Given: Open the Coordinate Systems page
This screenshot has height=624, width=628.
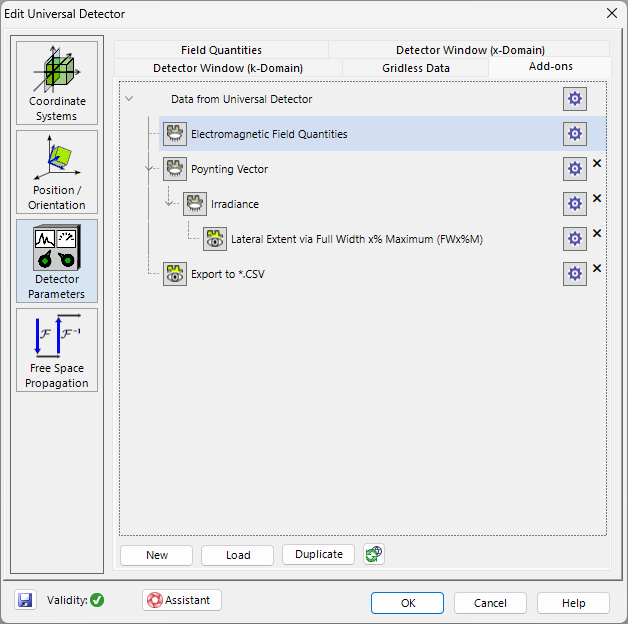Looking at the screenshot, I should coord(57,83).
